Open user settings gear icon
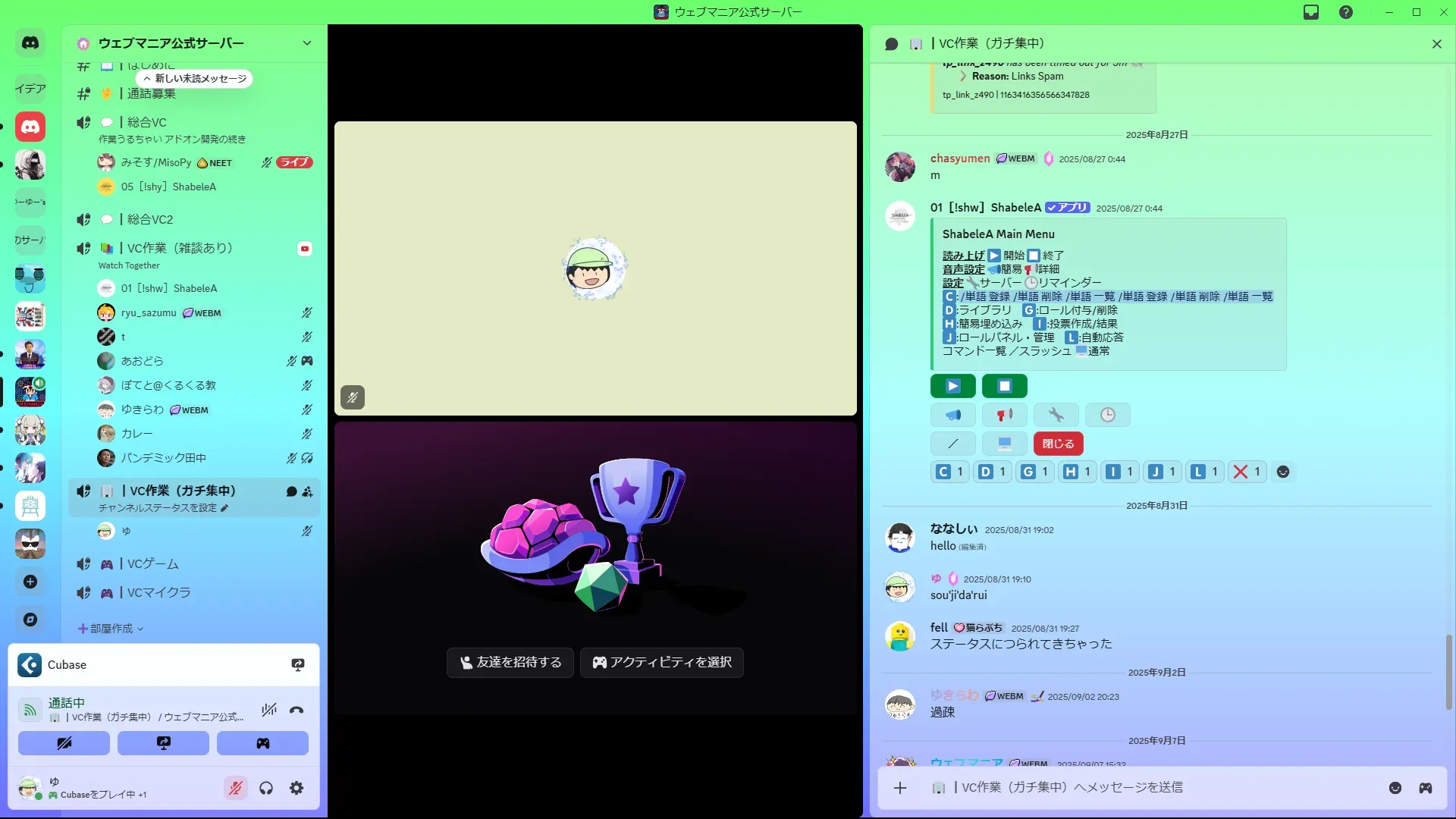Screen dimensions: 1456x819 pos(297,788)
